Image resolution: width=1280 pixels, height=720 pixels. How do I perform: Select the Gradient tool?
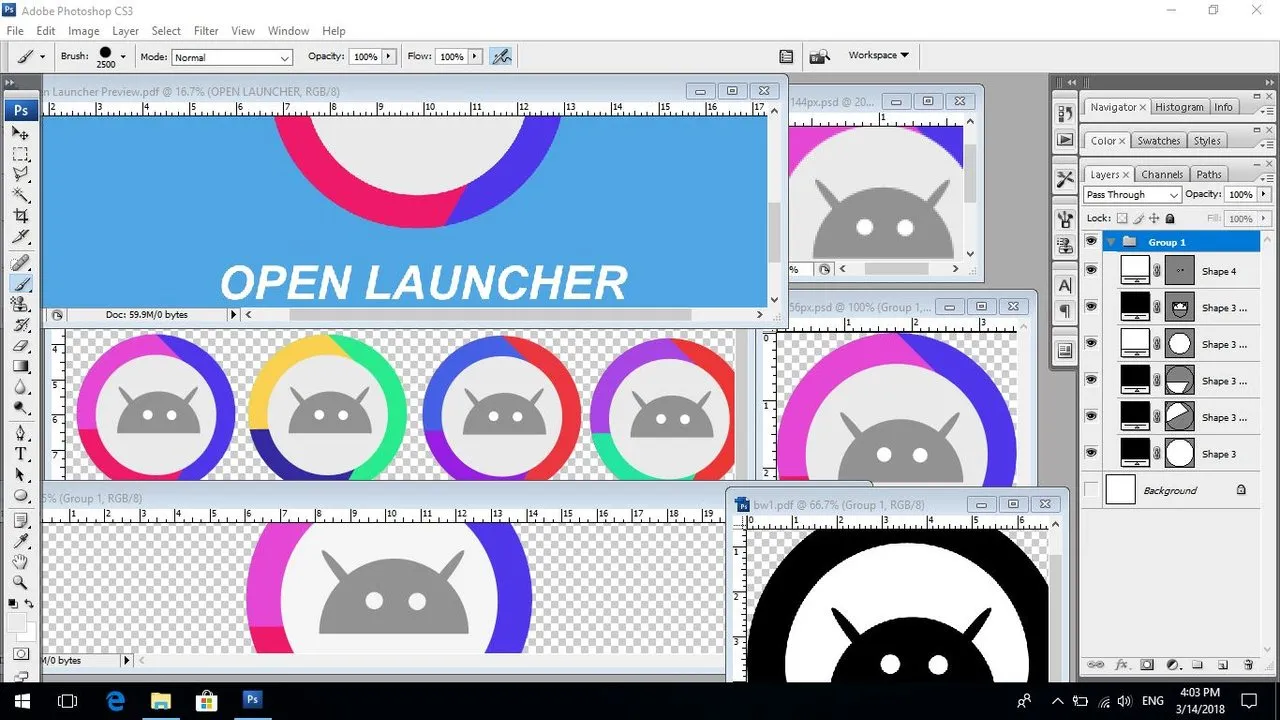(20, 367)
